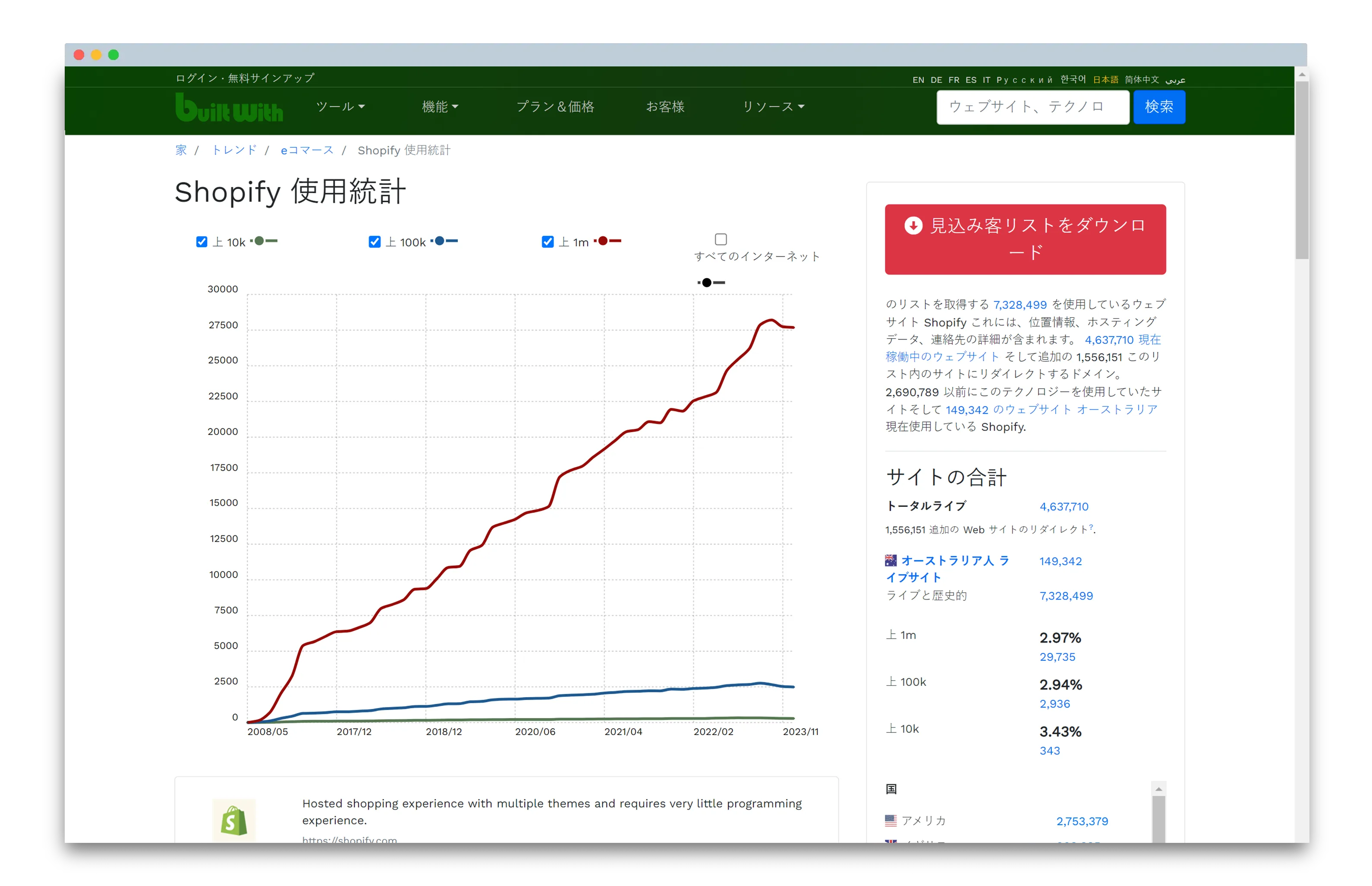The height and width of the screenshot is (886, 1372).
Task: Click オーストラリア人 ライブサイト link
Action: point(947,569)
